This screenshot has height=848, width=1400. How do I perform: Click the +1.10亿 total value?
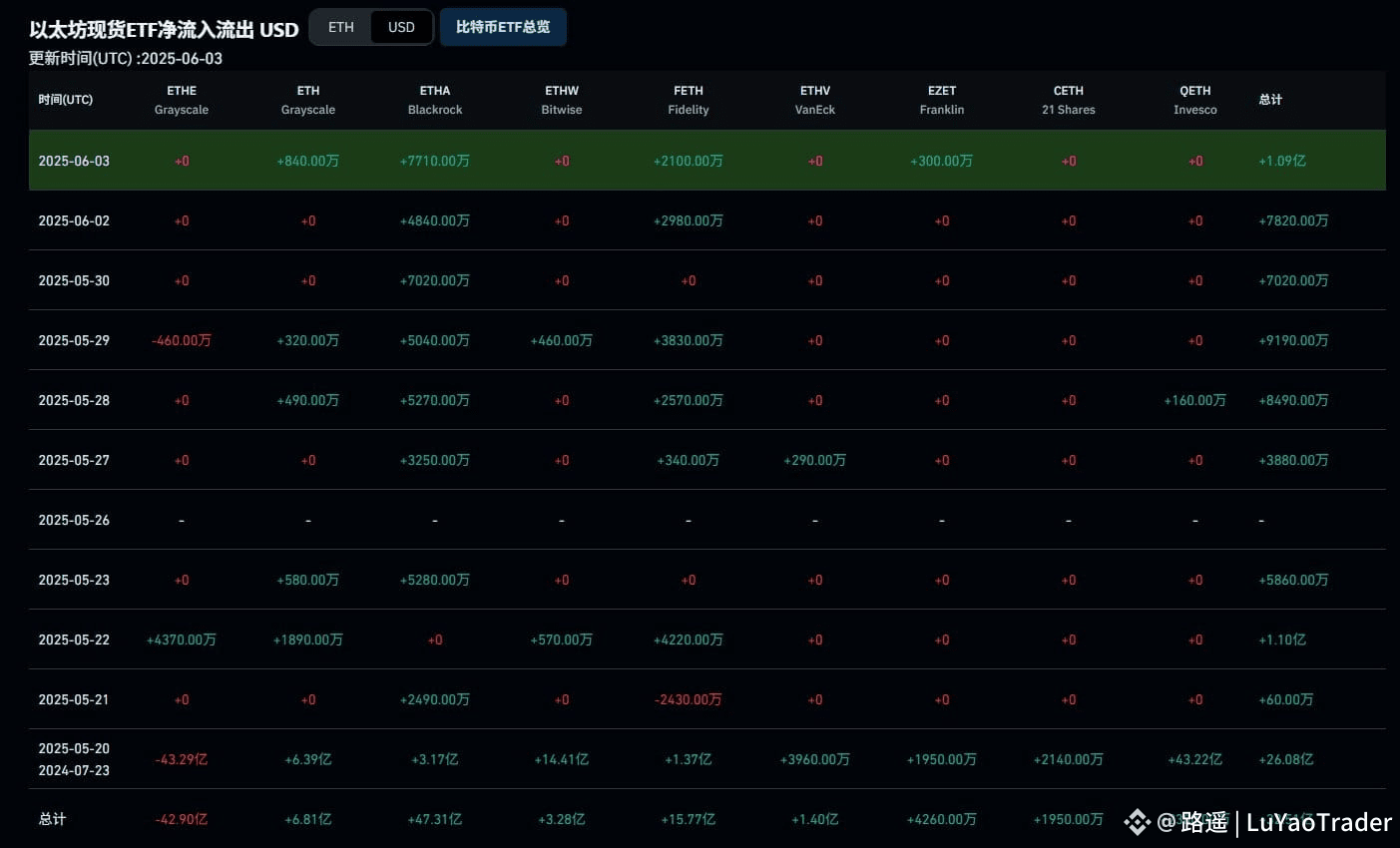[1282, 639]
